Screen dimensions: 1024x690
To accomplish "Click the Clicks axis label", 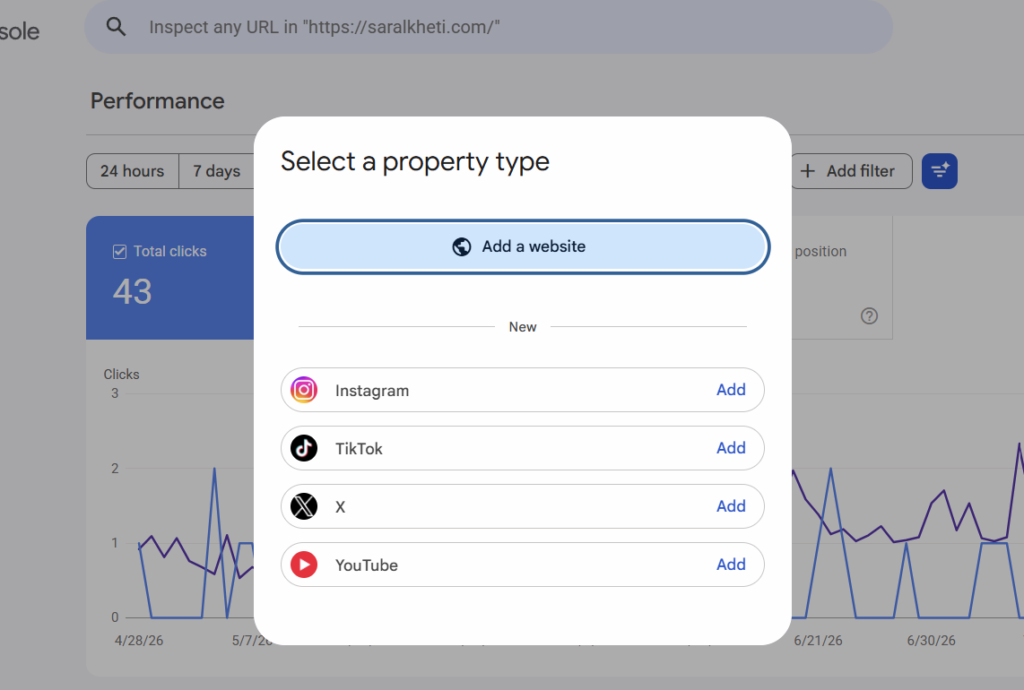I will 121,374.
